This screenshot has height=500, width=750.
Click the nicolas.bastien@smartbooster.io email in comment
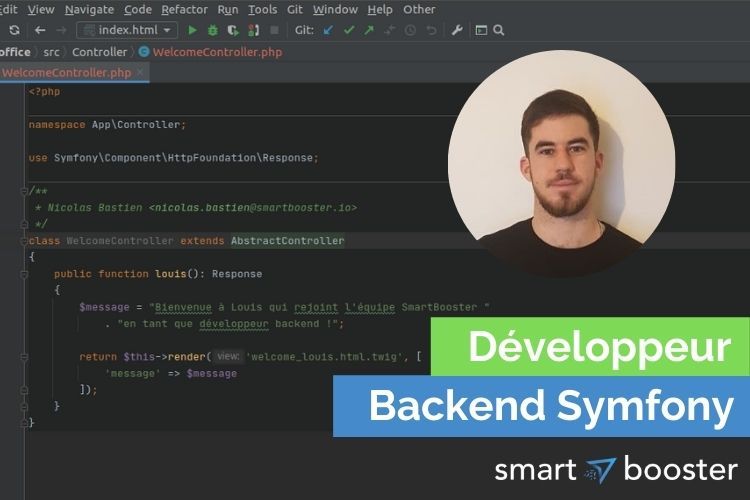coord(253,208)
